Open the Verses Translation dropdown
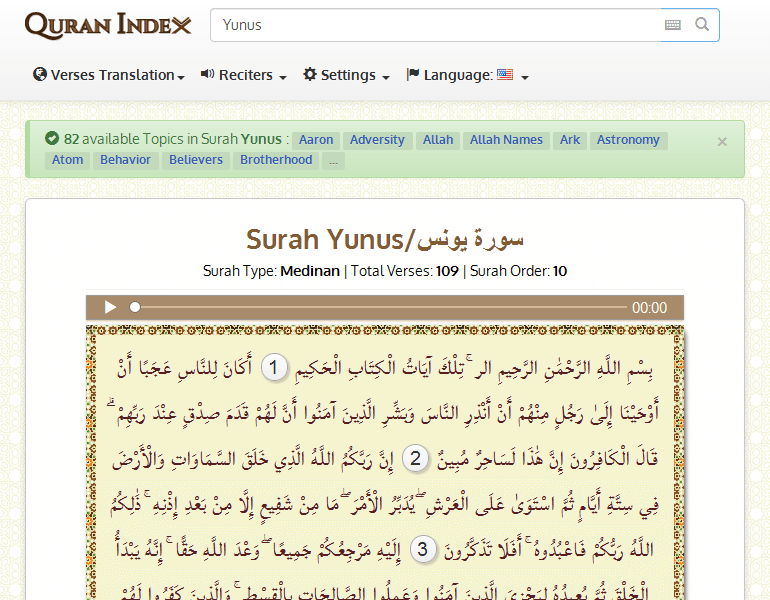The height and width of the screenshot is (600, 770). [x=109, y=75]
